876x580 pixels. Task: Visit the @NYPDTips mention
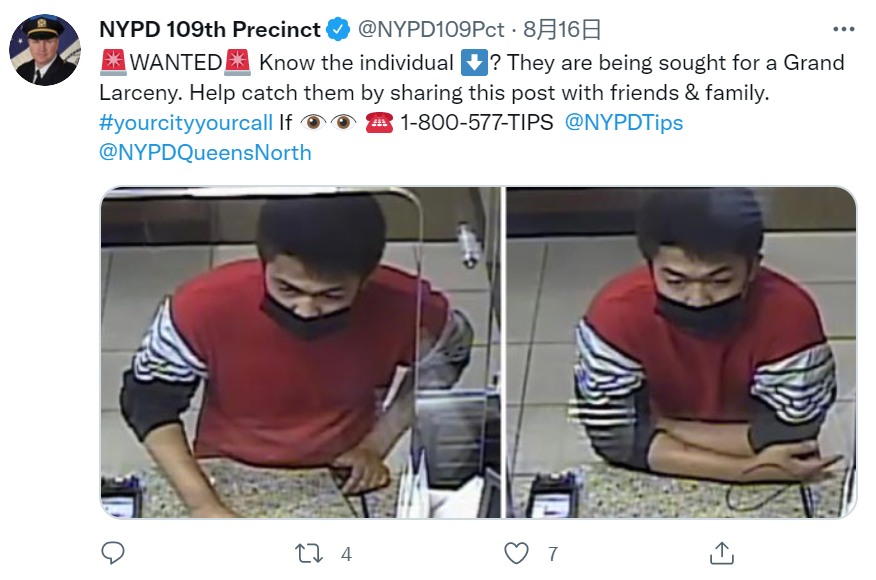(624, 122)
